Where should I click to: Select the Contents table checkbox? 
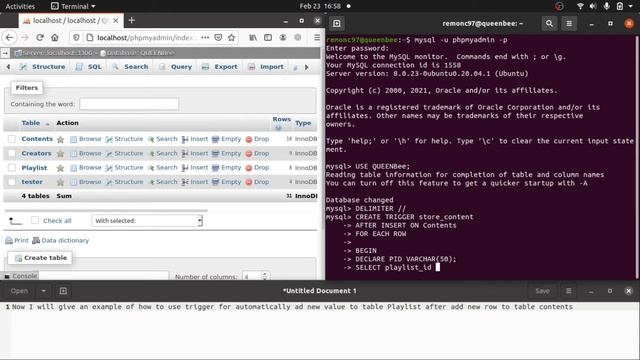pyautogui.click(x=12, y=139)
